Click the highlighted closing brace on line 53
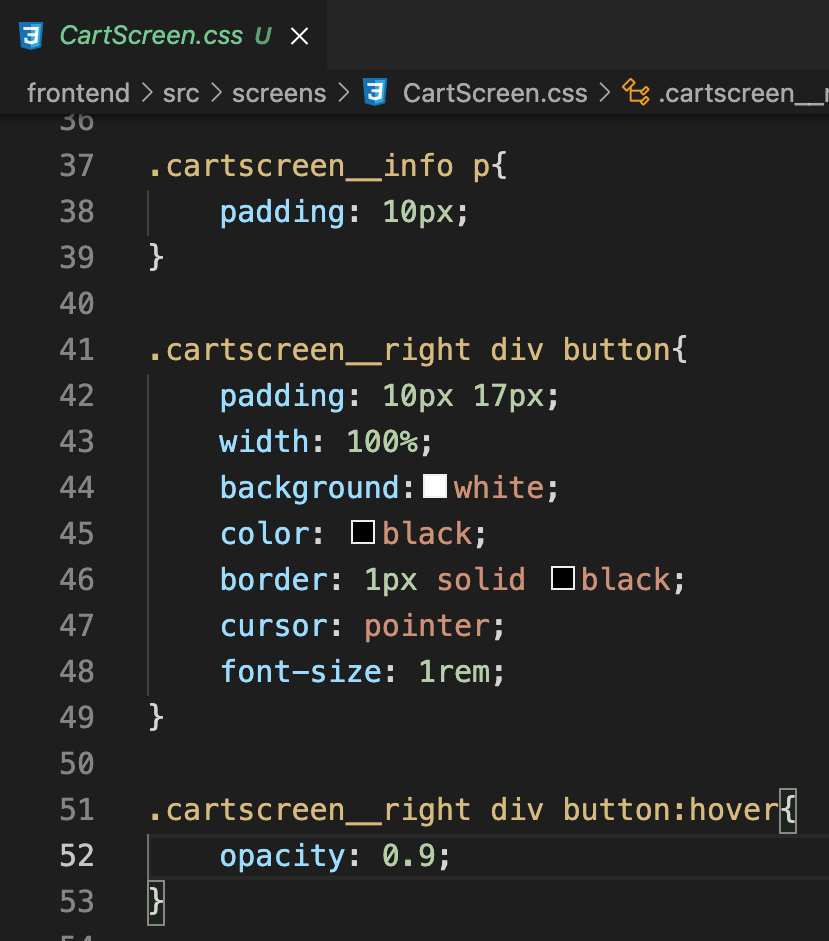829x941 pixels. [156, 902]
